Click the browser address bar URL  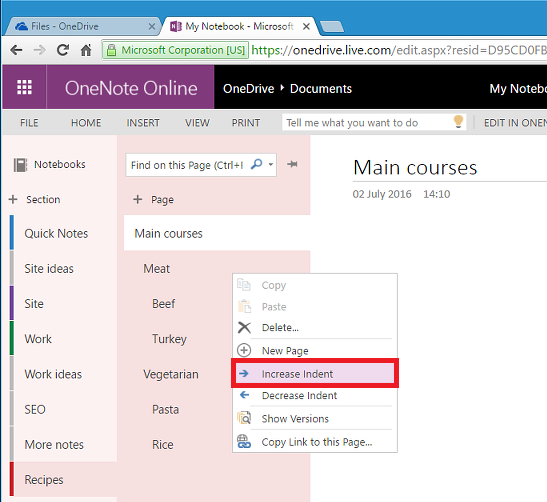pos(398,50)
